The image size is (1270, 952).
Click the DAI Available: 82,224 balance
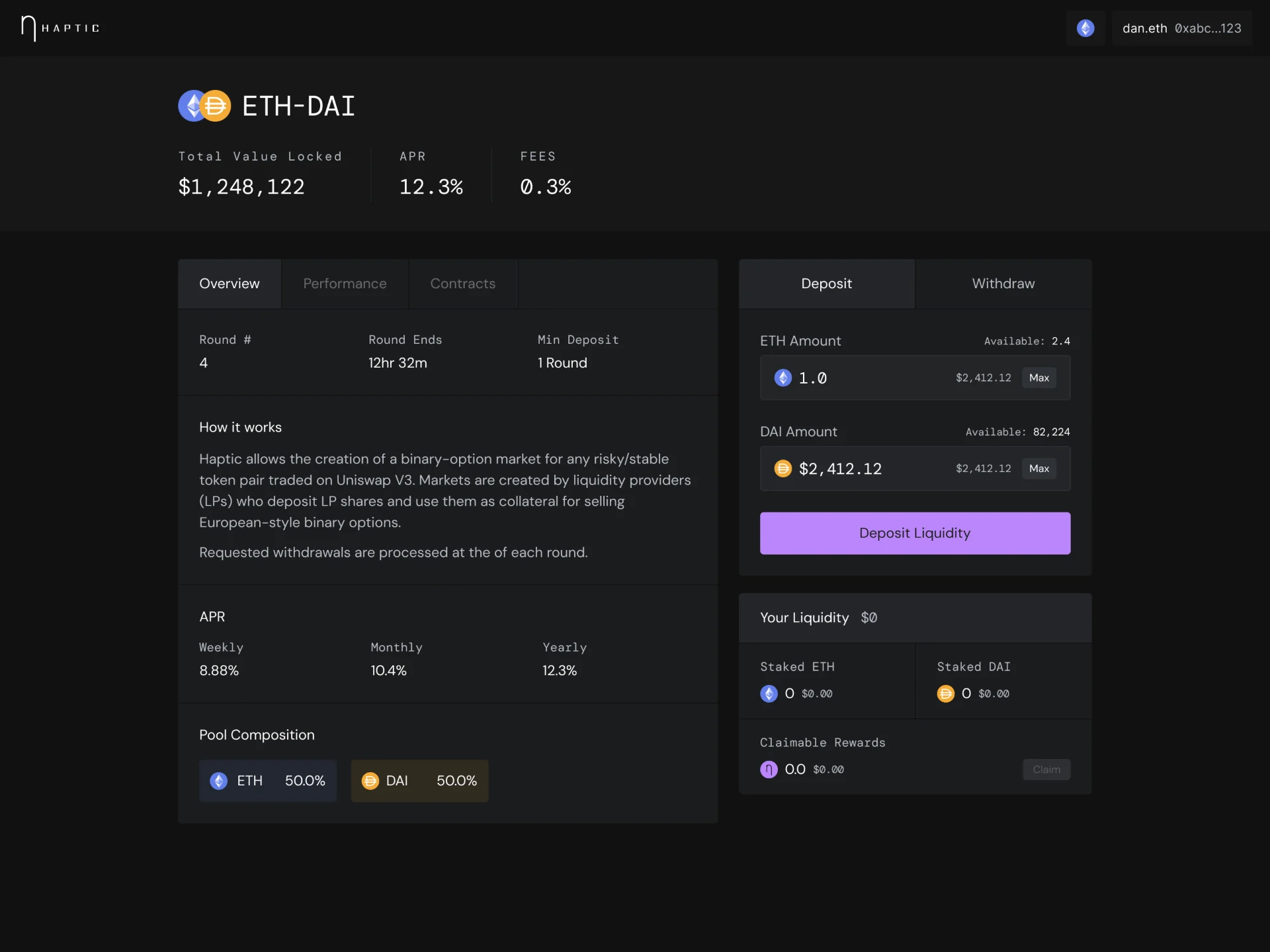[x=1017, y=432]
